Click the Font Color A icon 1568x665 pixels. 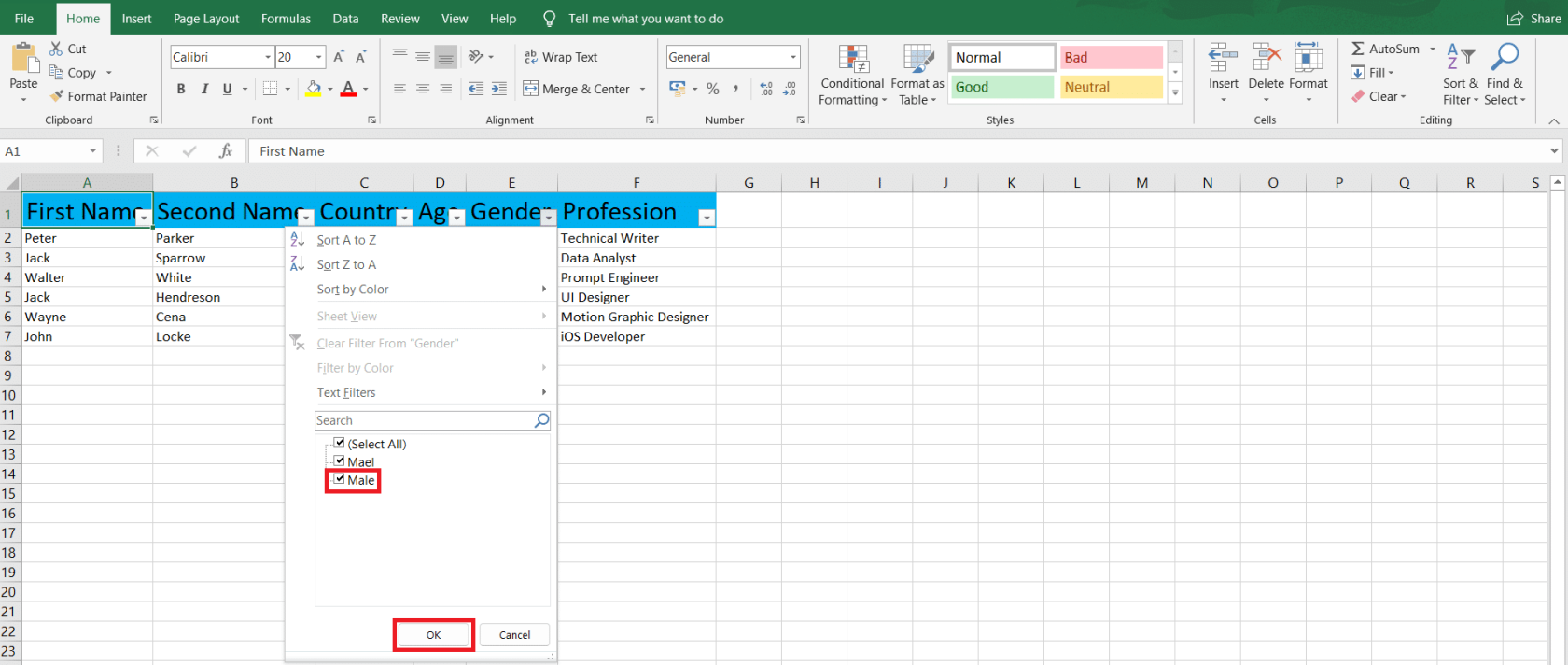tap(348, 89)
